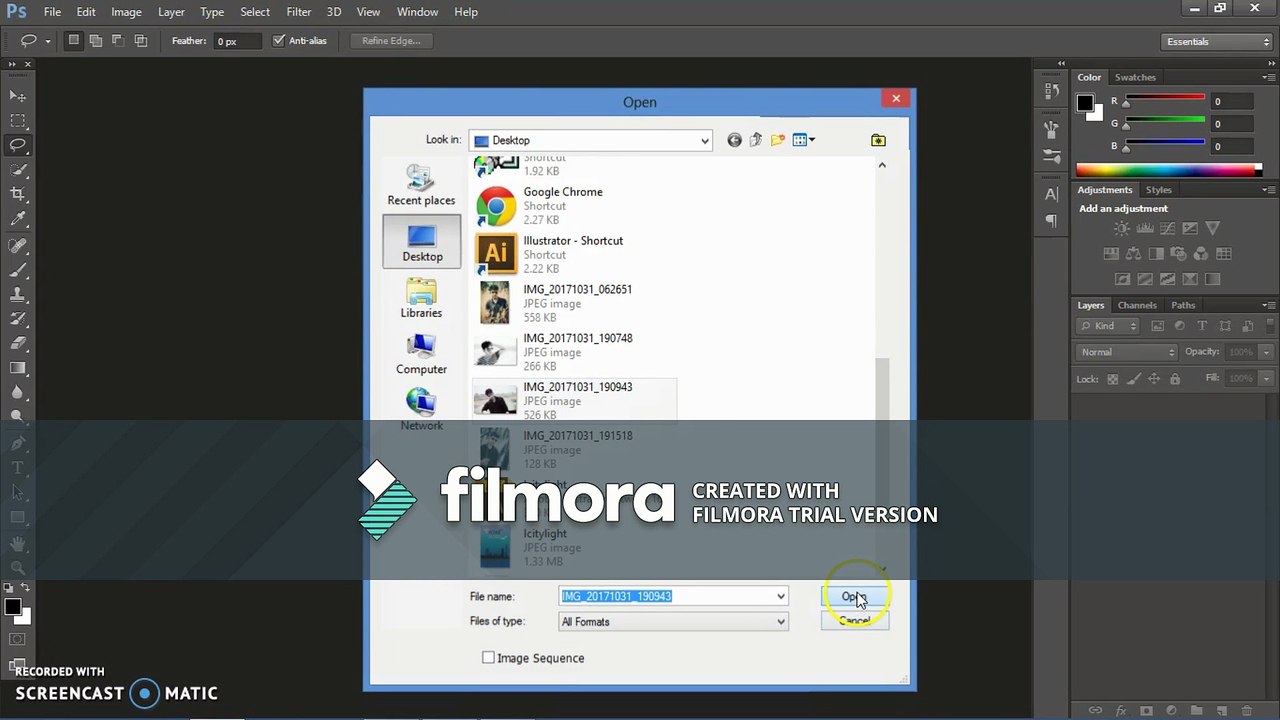
Task: Select the IMG_20171031_062651 thumbnail
Action: [495, 303]
